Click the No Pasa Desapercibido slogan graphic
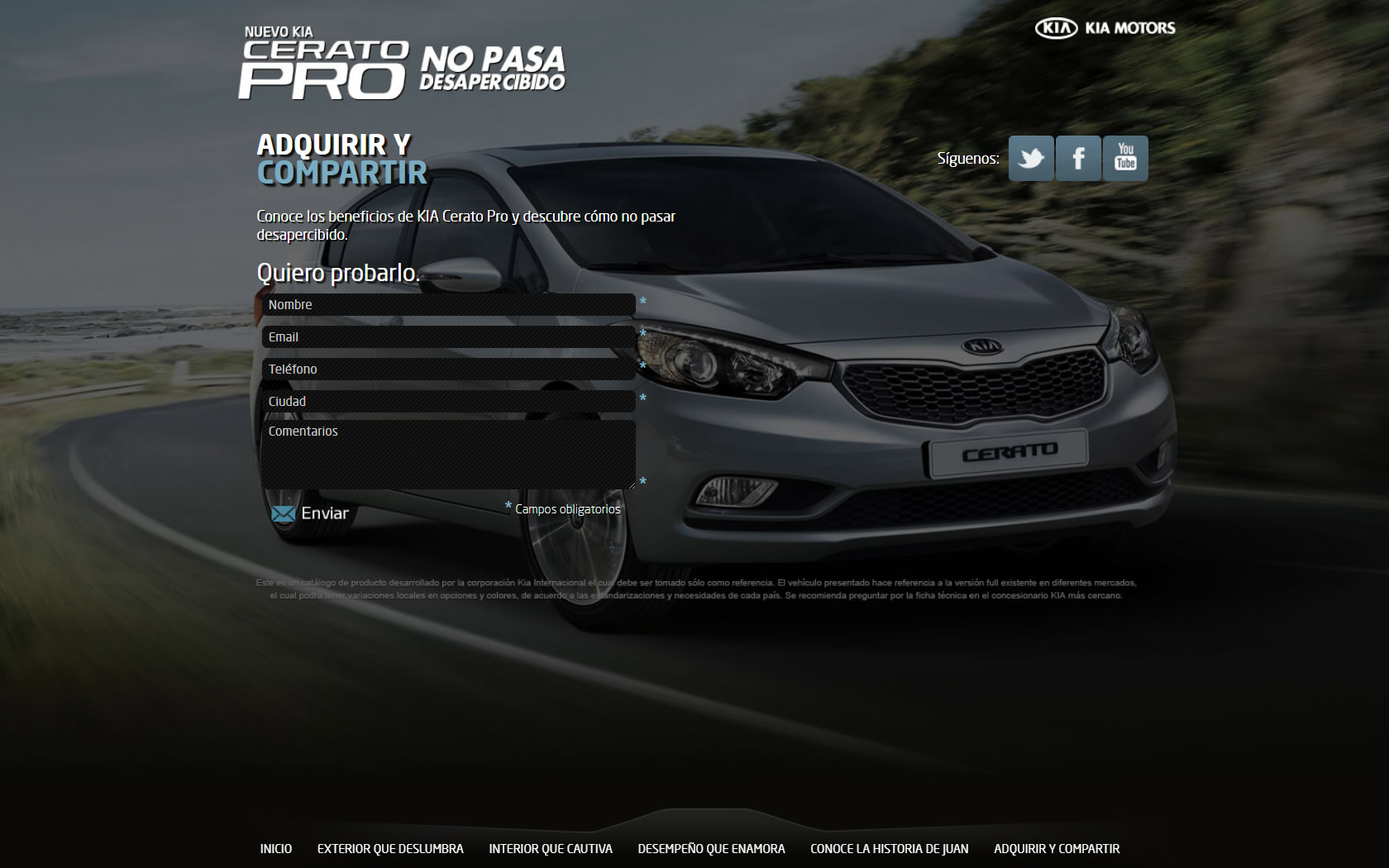The height and width of the screenshot is (868, 1389). [493, 69]
